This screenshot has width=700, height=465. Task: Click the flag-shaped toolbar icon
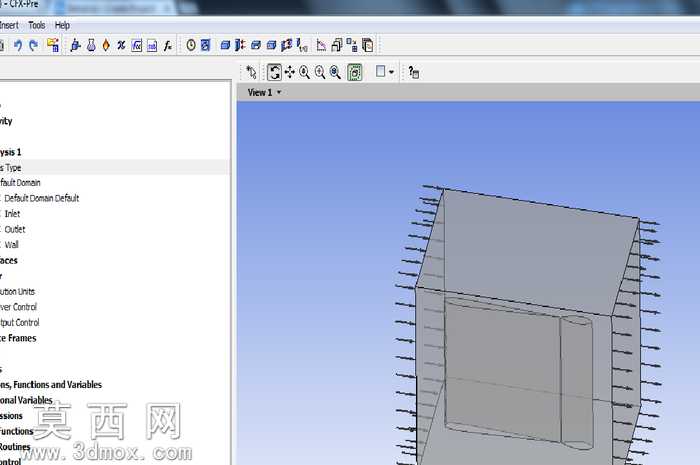coord(287,45)
